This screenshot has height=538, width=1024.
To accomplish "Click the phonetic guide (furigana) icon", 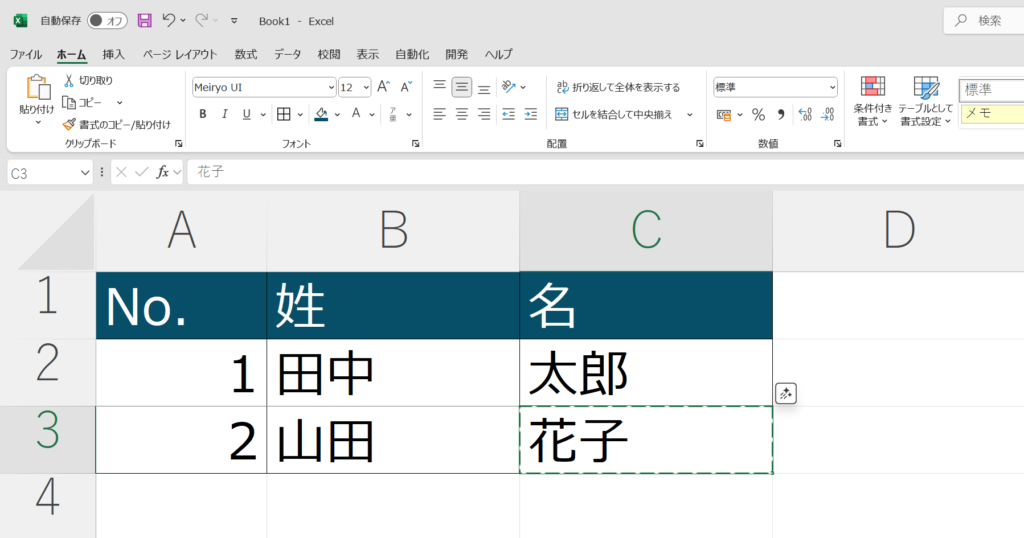I will click(392, 114).
